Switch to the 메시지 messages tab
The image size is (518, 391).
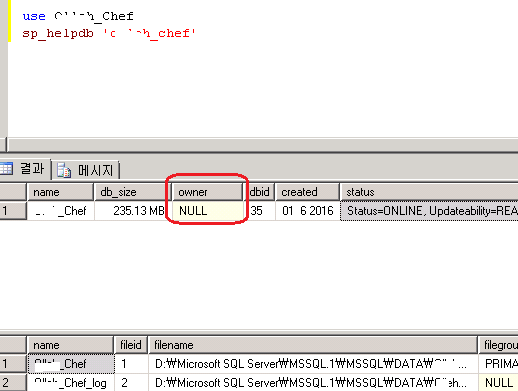coord(86,170)
